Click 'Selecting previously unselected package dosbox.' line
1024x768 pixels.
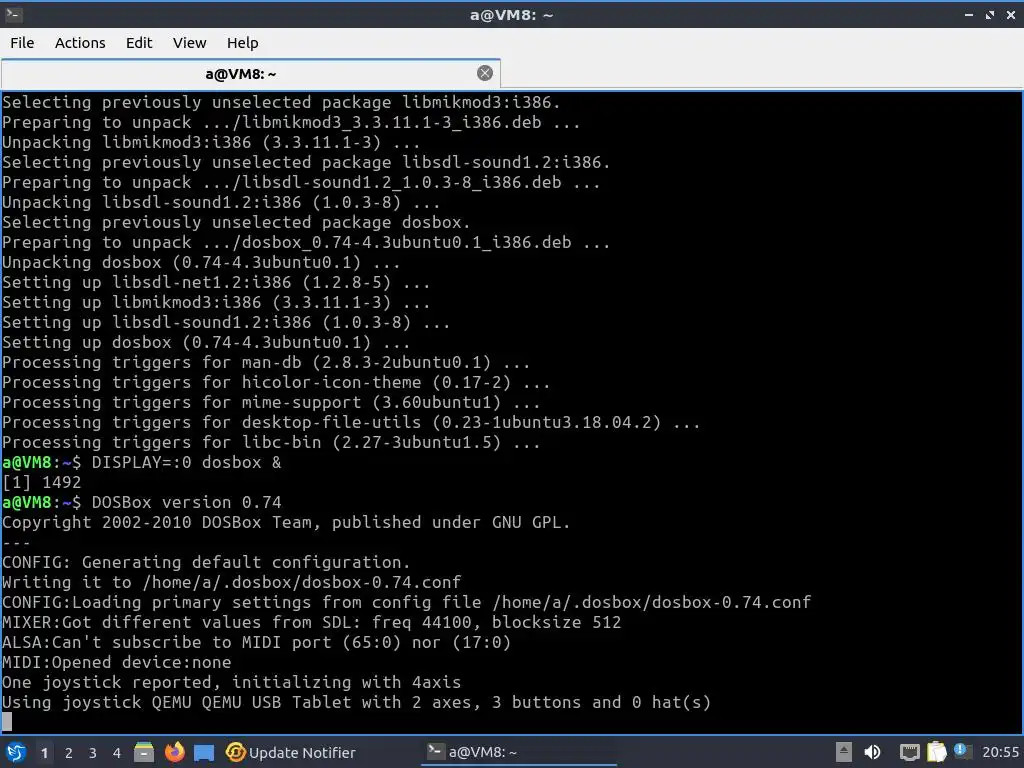click(x=236, y=223)
